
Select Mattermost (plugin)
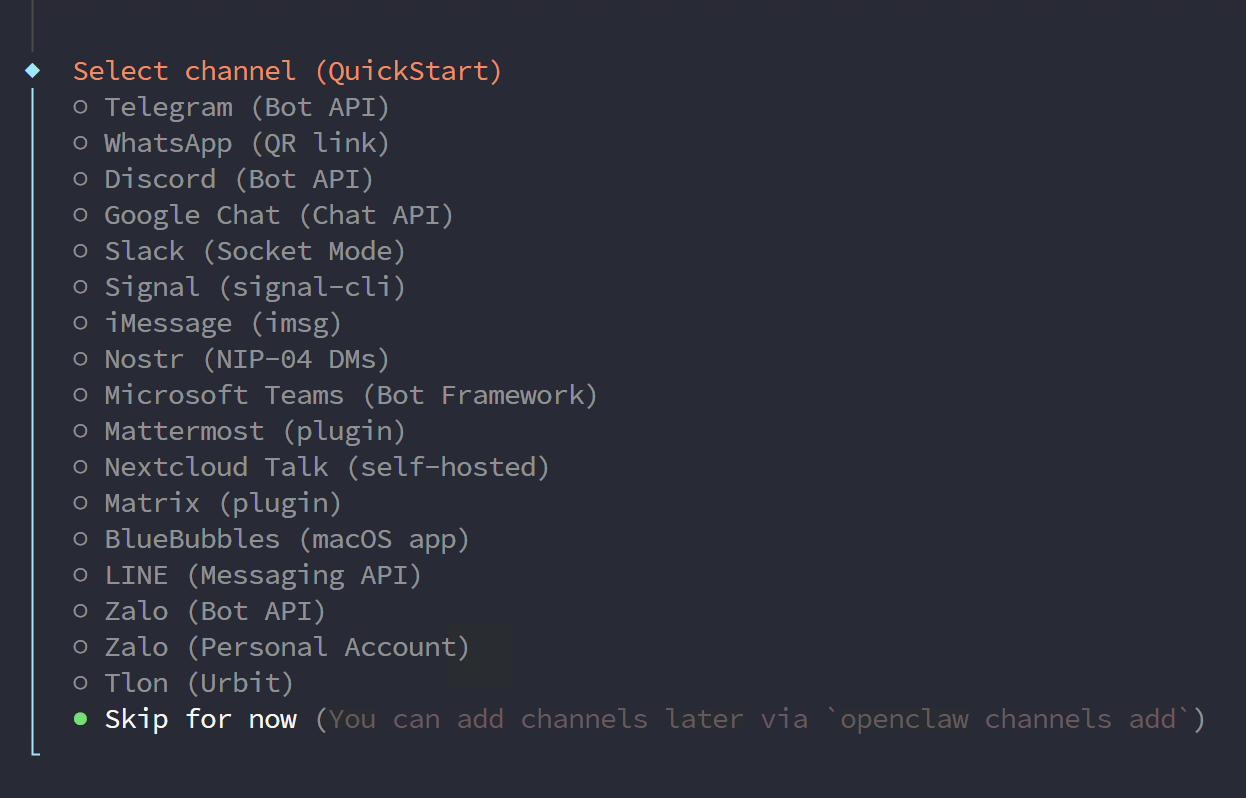coord(254,430)
